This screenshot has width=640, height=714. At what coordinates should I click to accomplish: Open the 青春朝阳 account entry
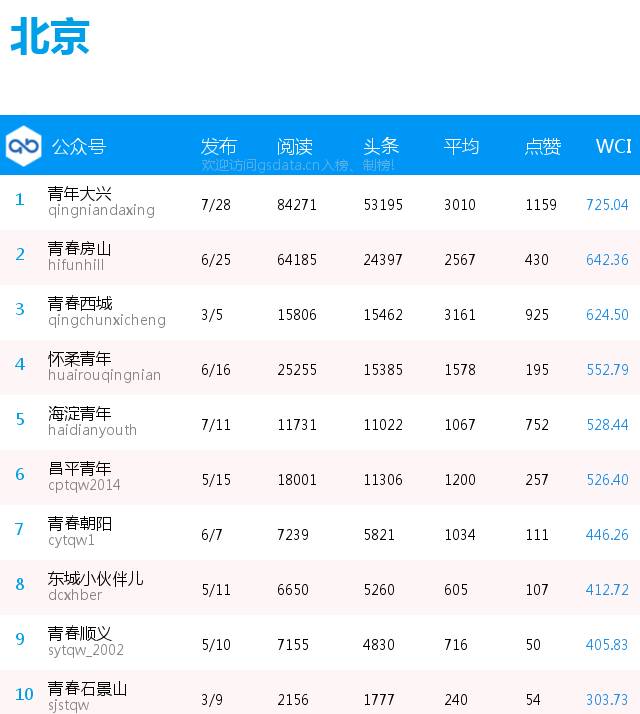[x=79, y=524]
